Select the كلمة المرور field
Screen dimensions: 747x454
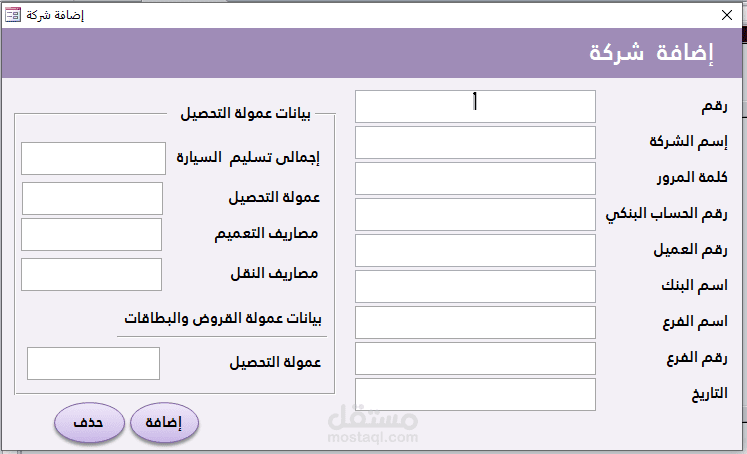coord(475,178)
